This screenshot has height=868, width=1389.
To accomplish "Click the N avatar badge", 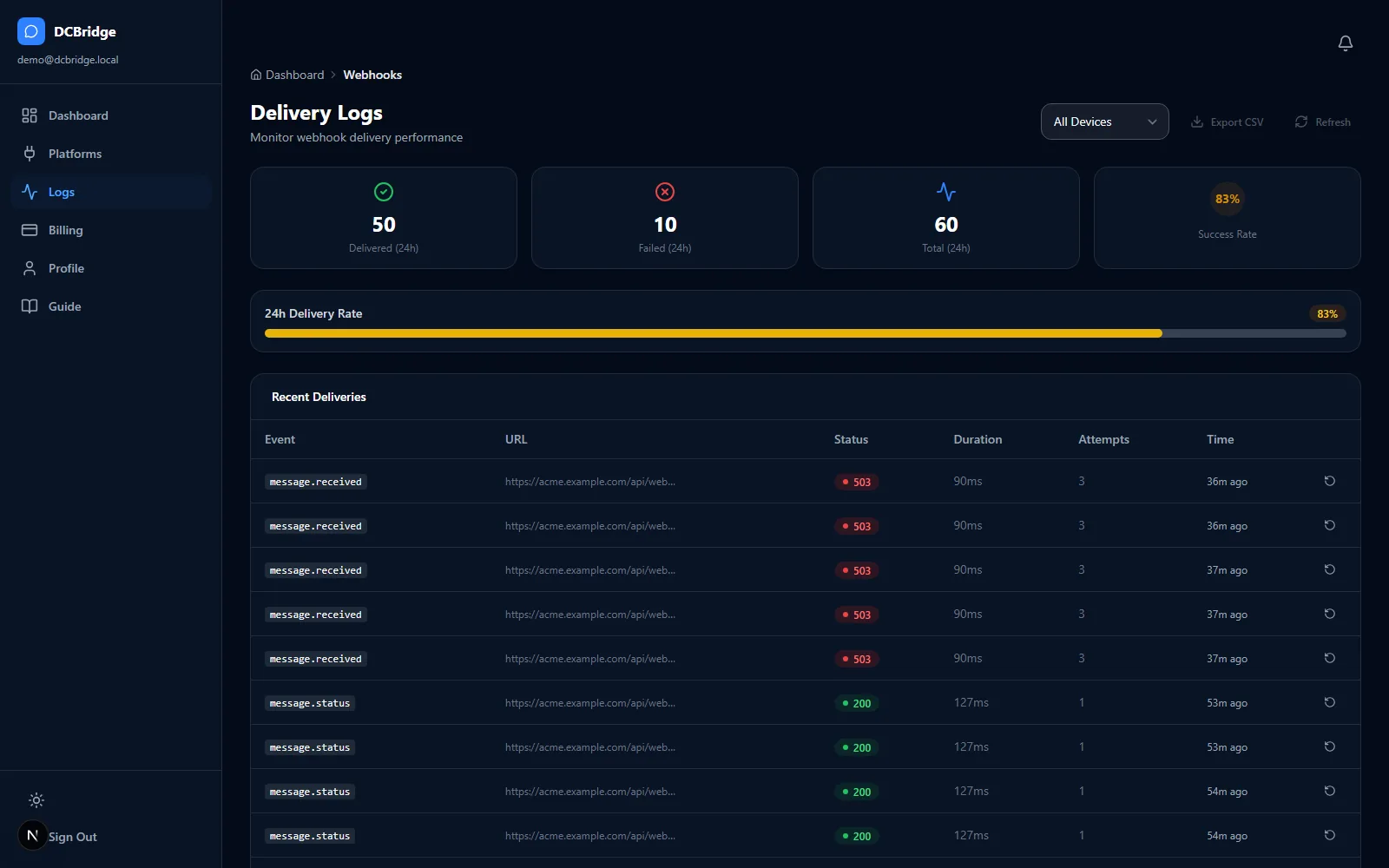I will pyautogui.click(x=33, y=835).
